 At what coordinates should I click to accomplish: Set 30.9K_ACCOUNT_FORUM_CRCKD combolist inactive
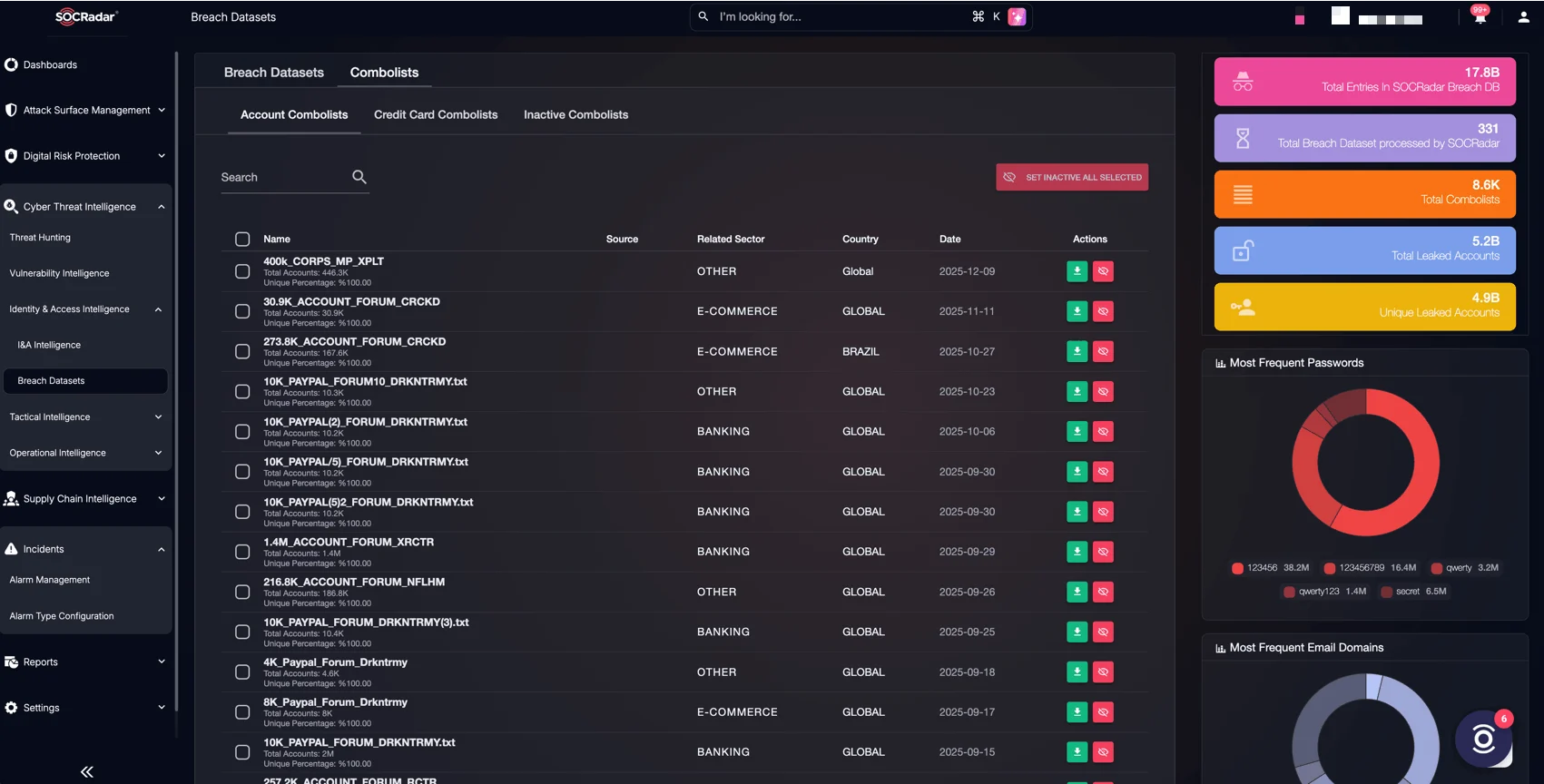point(1103,311)
